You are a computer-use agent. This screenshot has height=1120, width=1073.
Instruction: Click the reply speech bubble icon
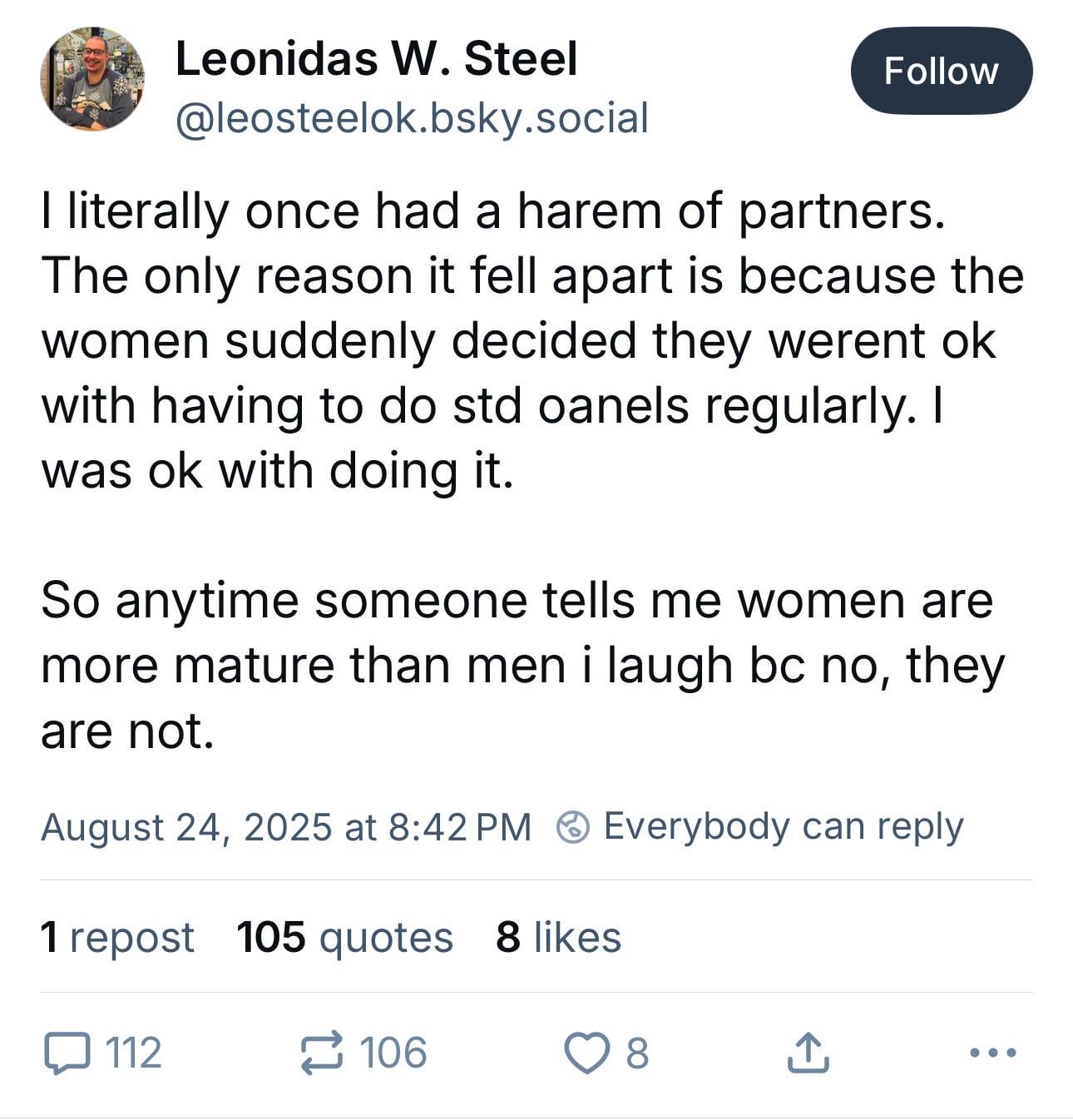pyautogui.click(x=67, y=1053)
